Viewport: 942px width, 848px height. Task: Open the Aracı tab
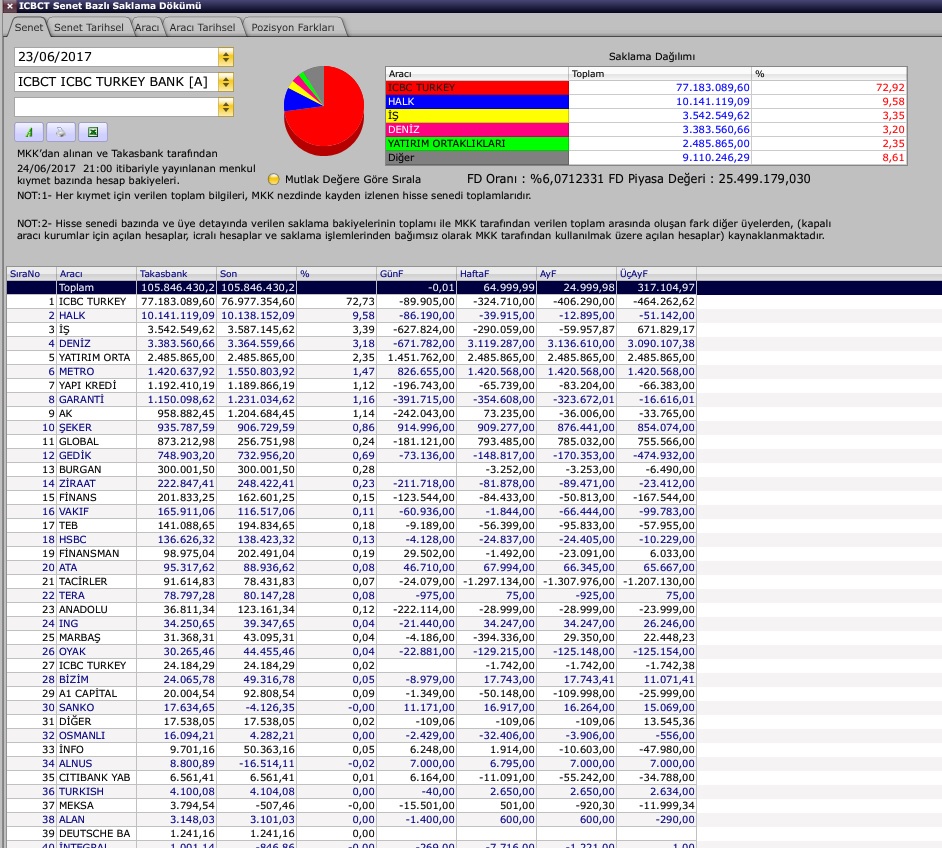coord(147,27)
